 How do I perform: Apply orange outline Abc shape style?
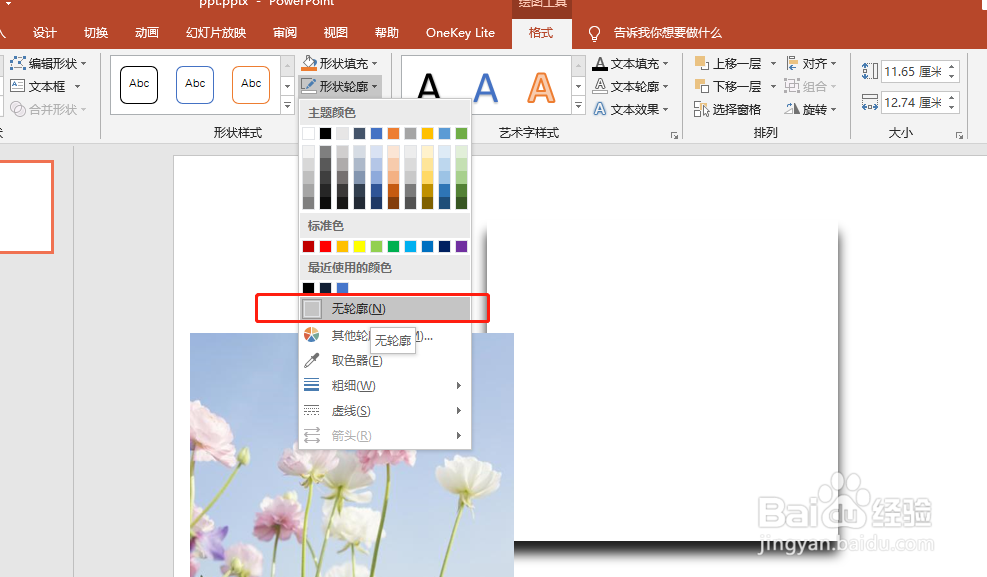pyautogui.click(x=251, y=84)
